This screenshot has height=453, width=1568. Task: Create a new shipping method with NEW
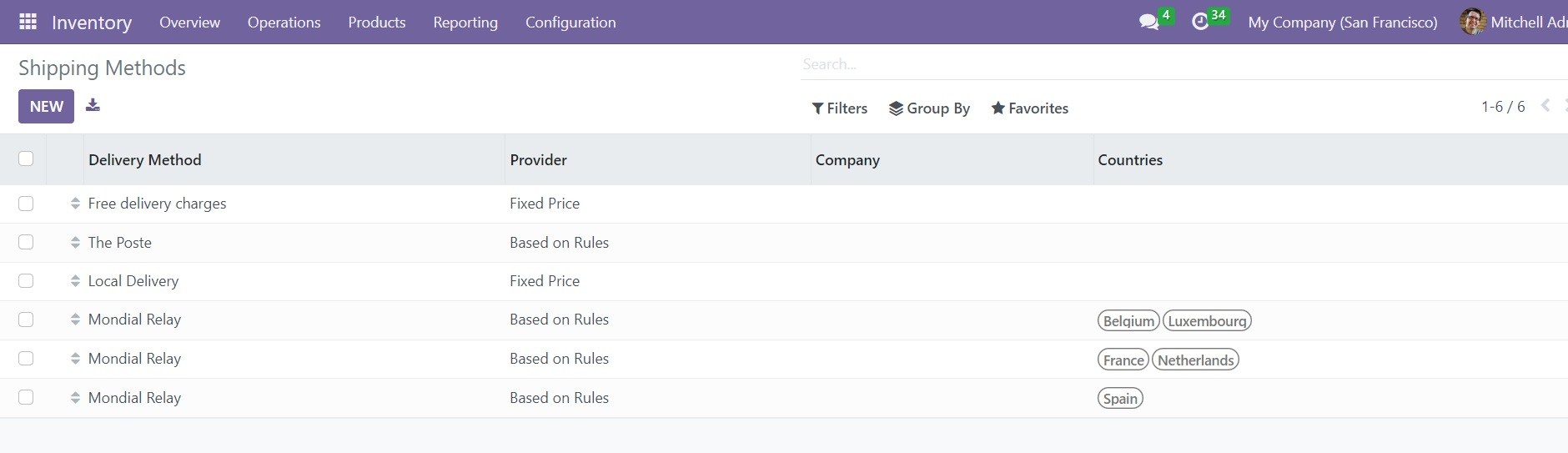47,106
